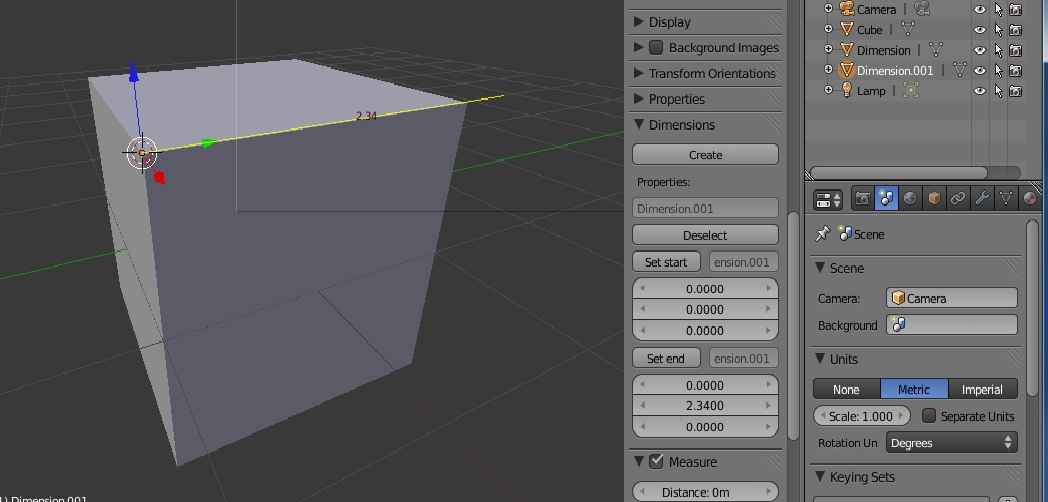Image resolution: width=1048 pixels, height=502 pixels.
Task: Expand the Display panel
Action: point(669,22)
